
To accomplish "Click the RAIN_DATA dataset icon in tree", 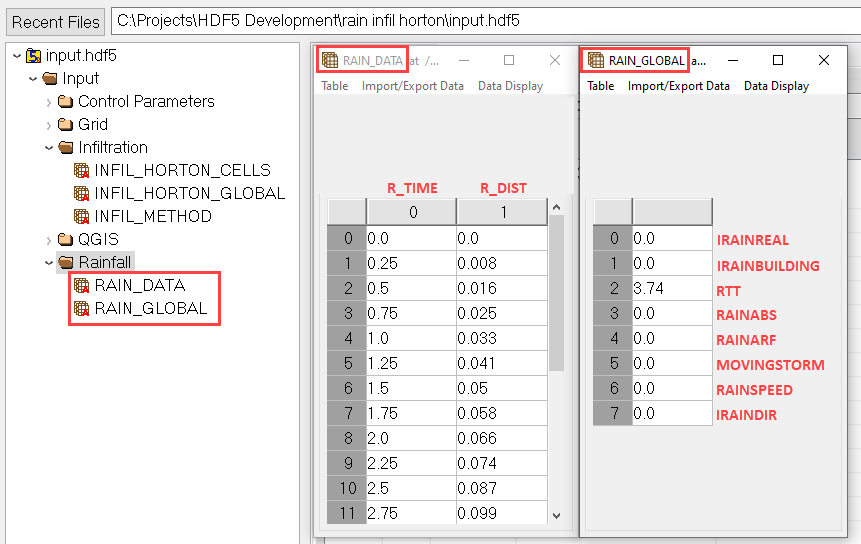I will click(x=82, y=286).
